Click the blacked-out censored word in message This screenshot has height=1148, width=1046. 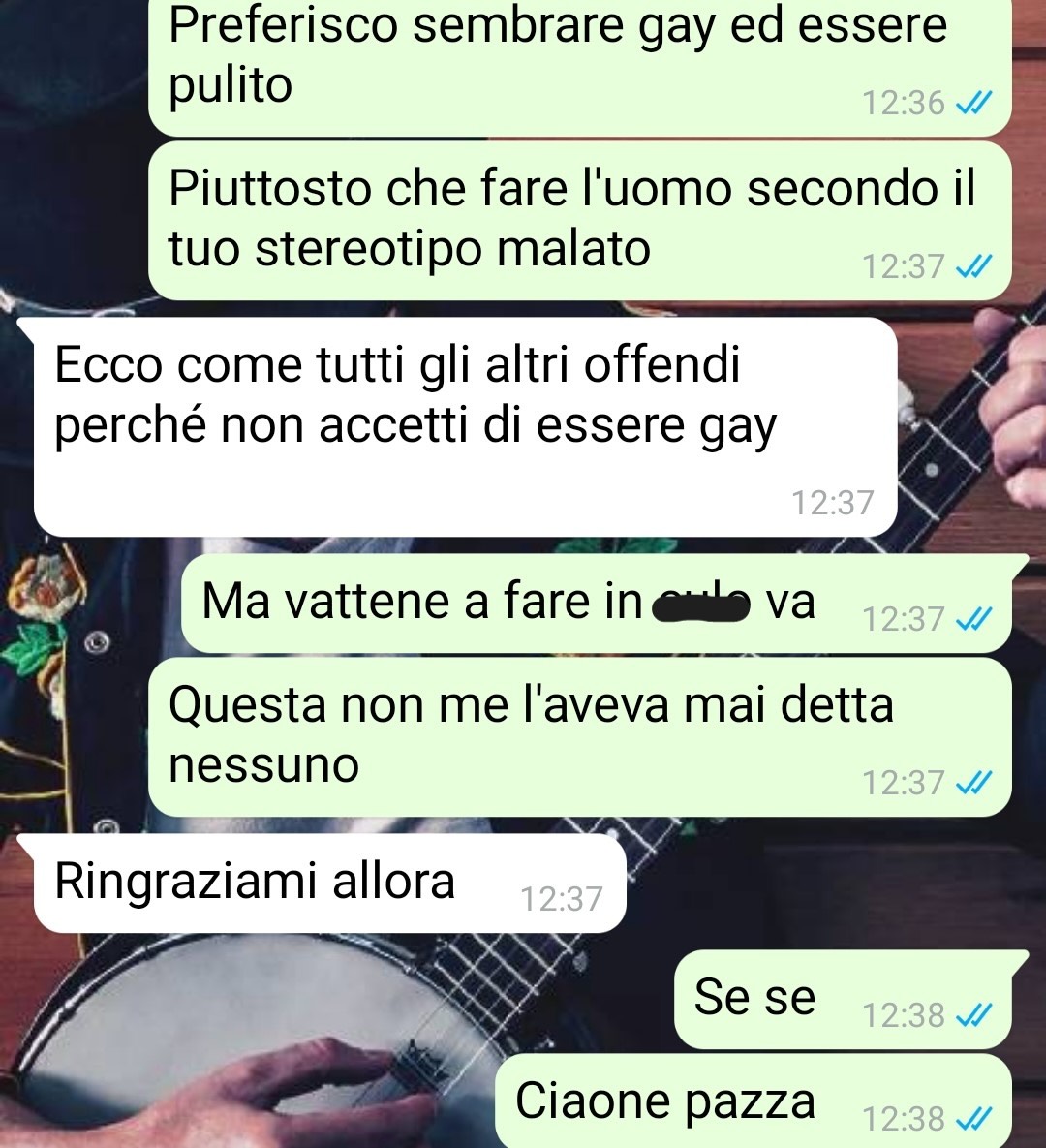tap(701, 606)
